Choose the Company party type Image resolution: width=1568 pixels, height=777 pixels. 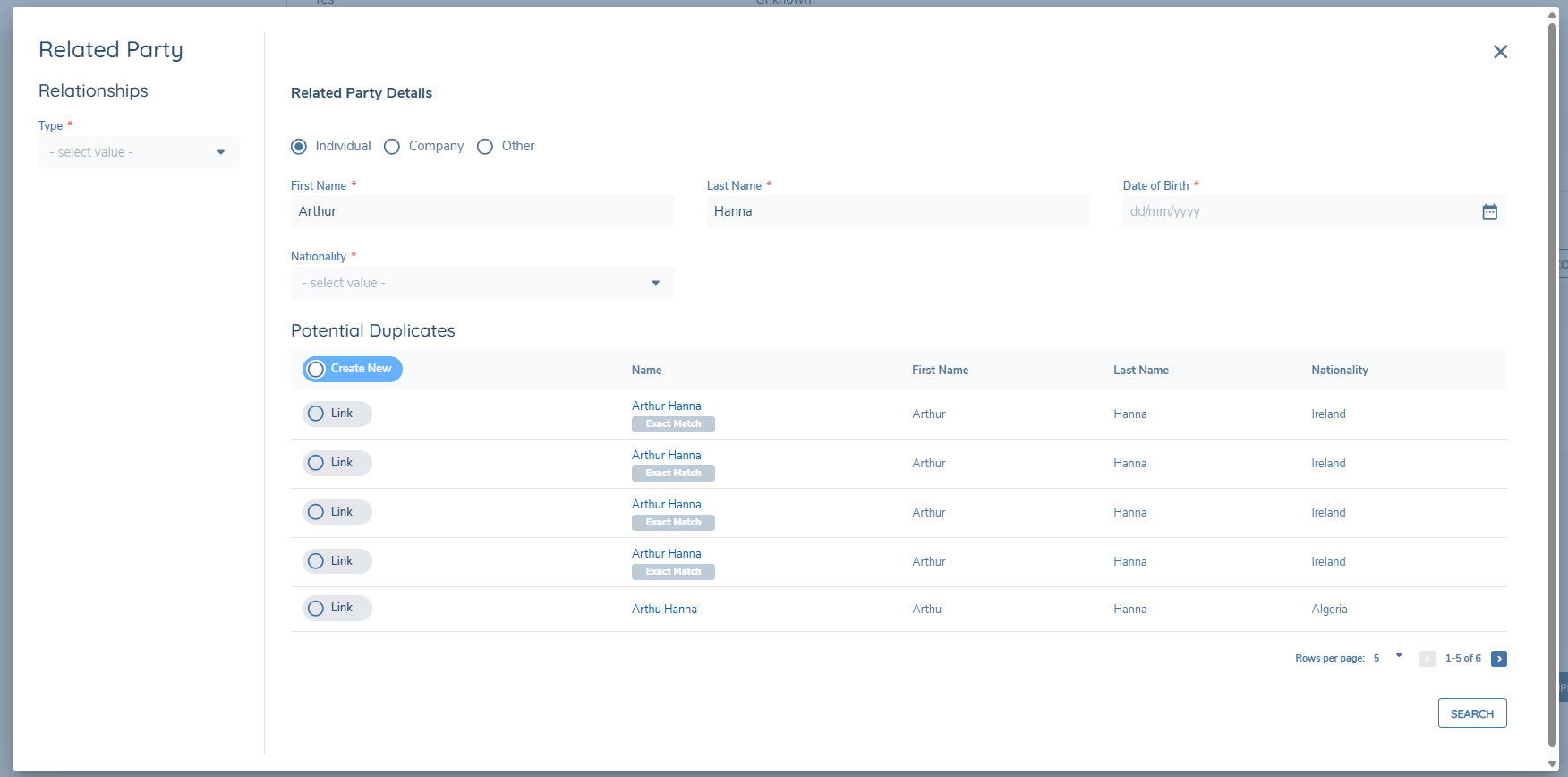pyautogui.click(x=392, y=147)
